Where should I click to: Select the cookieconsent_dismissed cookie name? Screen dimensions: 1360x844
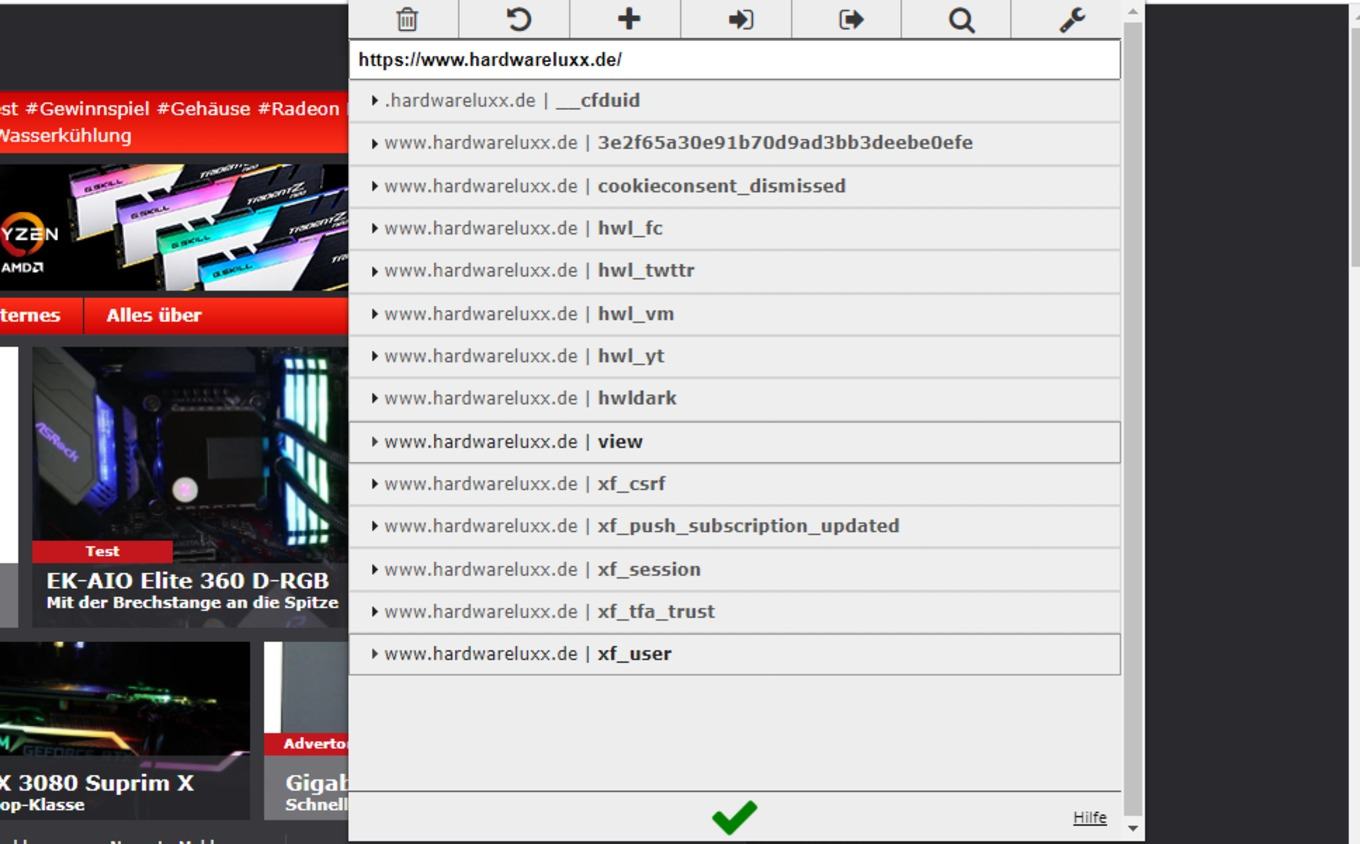click(x=721, y=186)
